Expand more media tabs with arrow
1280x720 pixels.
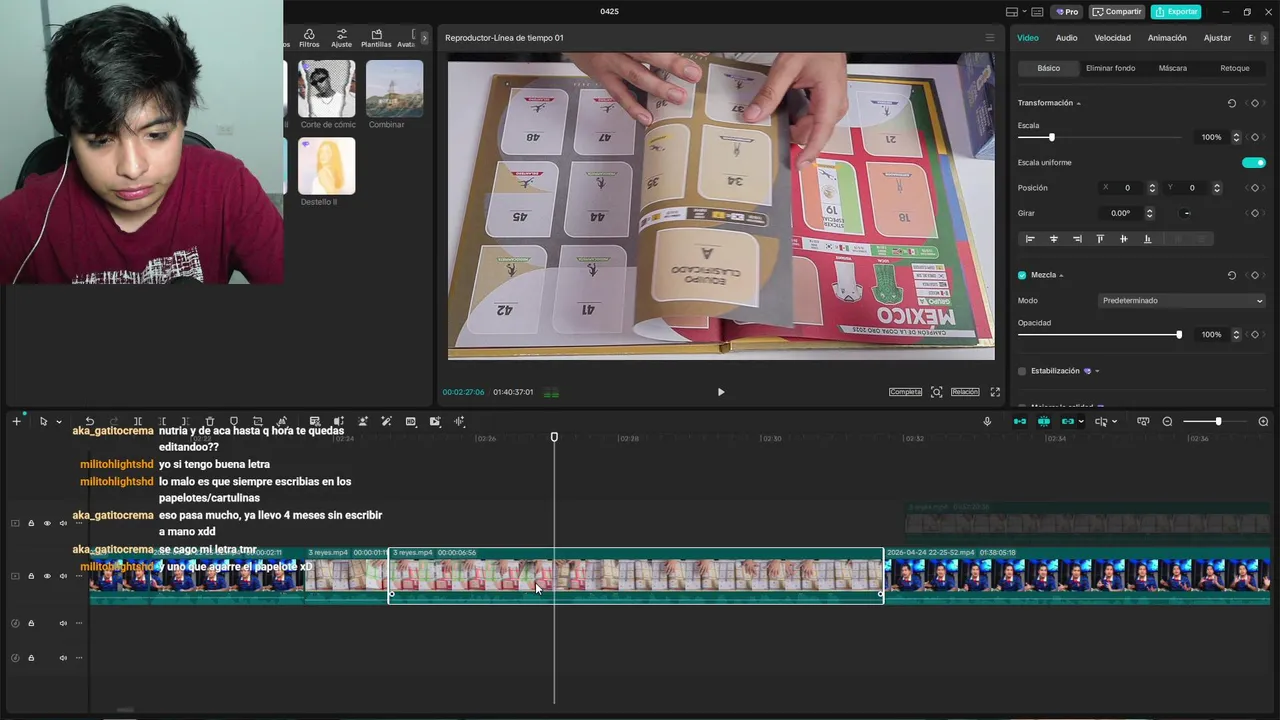tap(424, 38)
